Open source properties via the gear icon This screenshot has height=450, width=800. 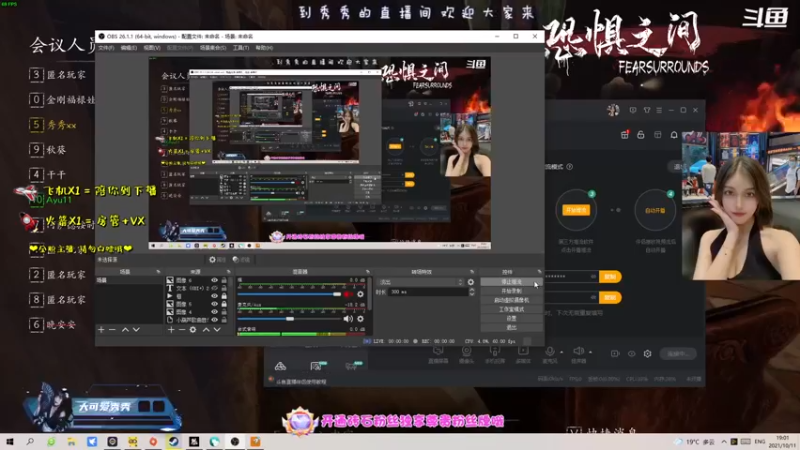point(193,330)
